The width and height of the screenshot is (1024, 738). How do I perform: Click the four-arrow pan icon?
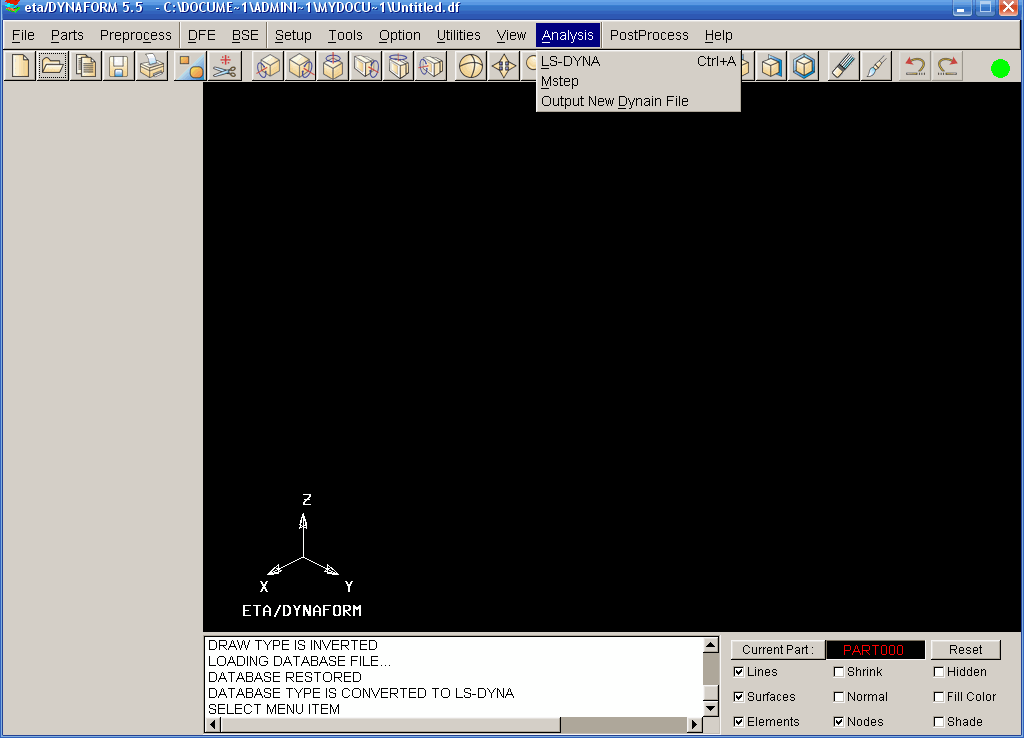pyautogui.click(x=504, y=67)
